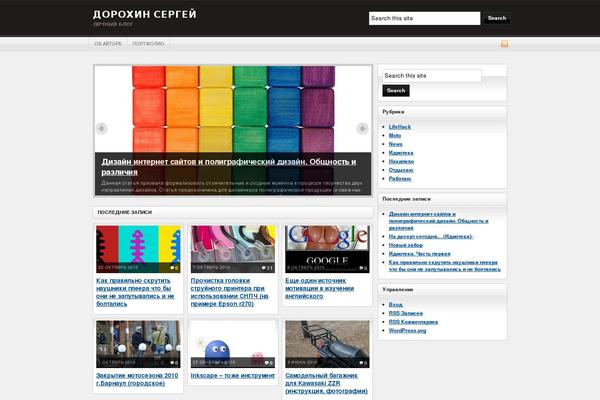Viewport: 600px width, 400px height.
Task: Open the ОБ АВТОРЕ menu item
Action: point(108,44)
